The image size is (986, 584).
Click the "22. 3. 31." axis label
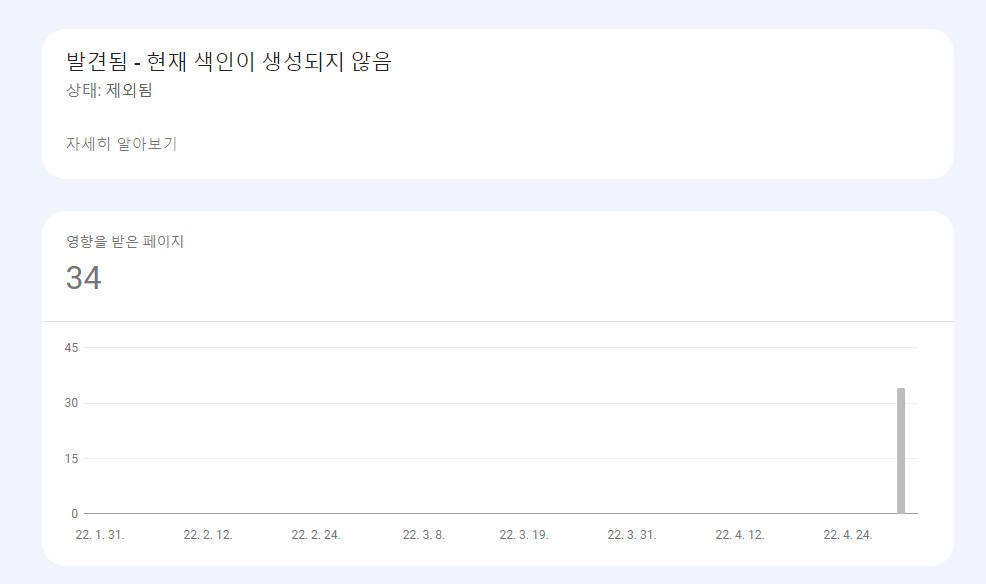[634, 536]
